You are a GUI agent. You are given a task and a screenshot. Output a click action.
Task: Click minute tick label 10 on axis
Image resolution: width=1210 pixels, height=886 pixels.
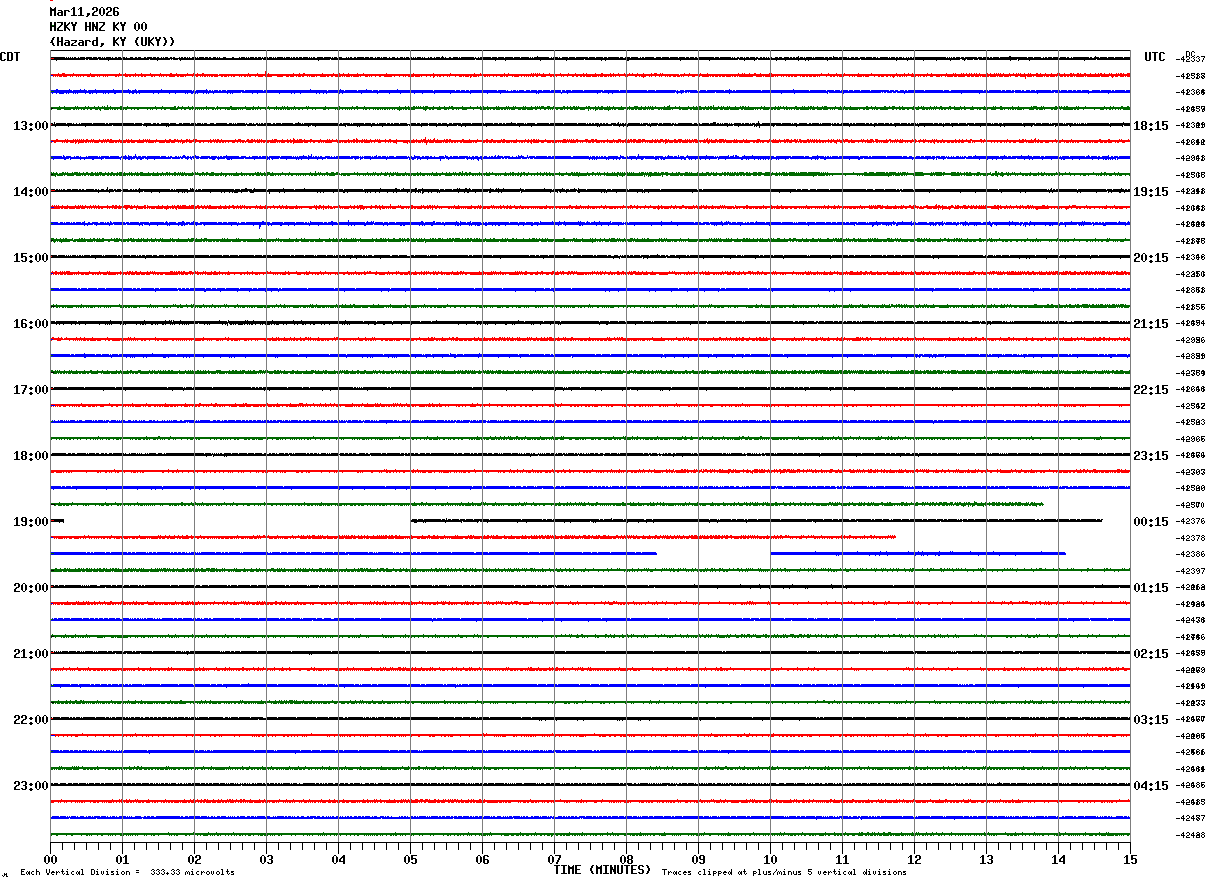click(770, 860)
